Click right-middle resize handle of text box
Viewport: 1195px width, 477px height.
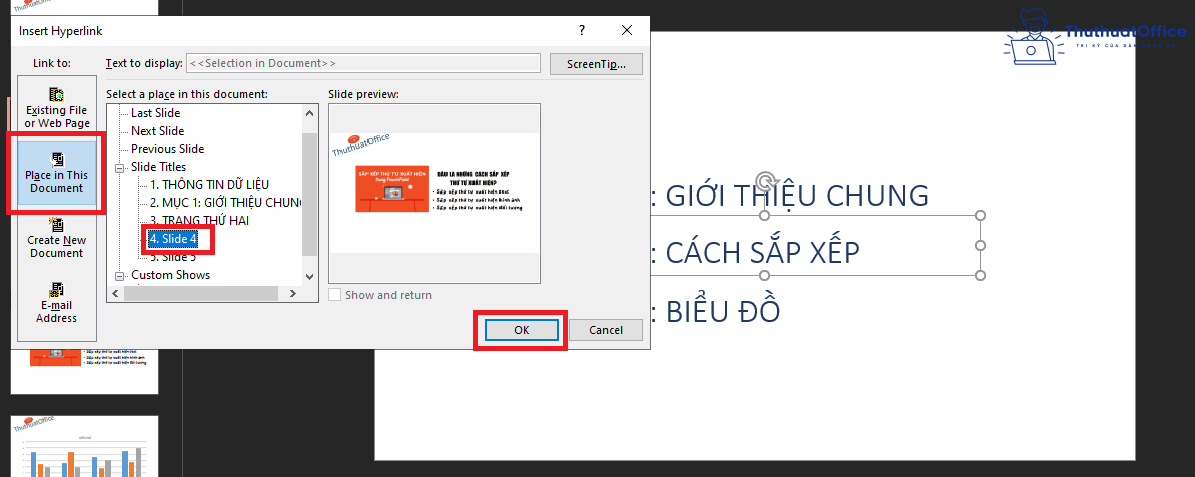[980, 245]
